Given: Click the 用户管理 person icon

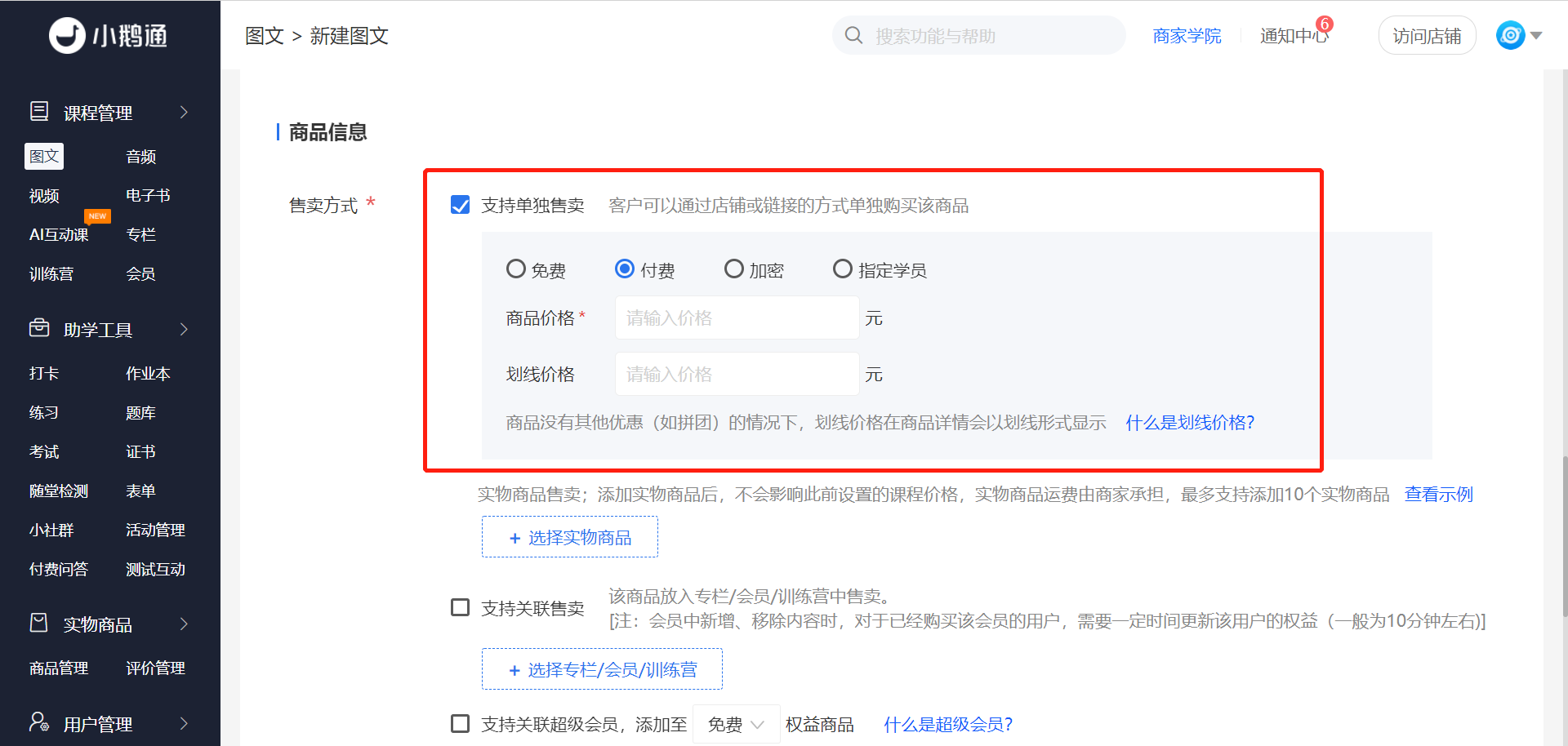Looking at the screenshot, I should point(39,722).
